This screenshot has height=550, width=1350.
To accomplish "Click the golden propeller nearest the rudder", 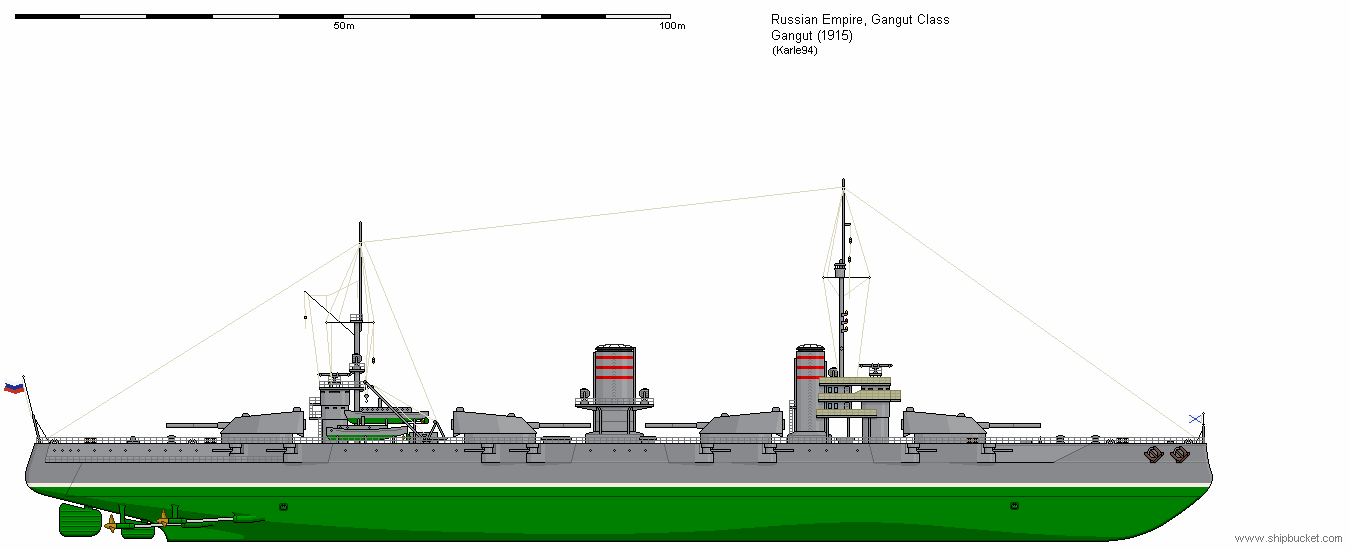I will pos(110,522).
